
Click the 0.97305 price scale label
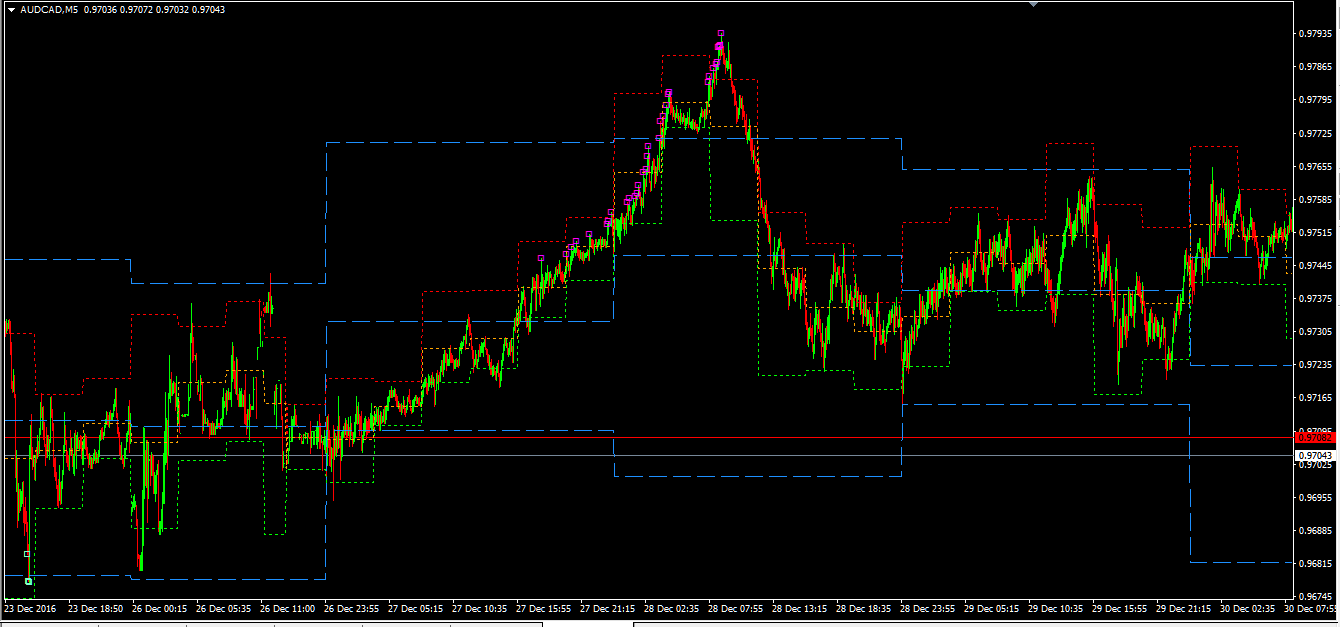point(1313,331)
